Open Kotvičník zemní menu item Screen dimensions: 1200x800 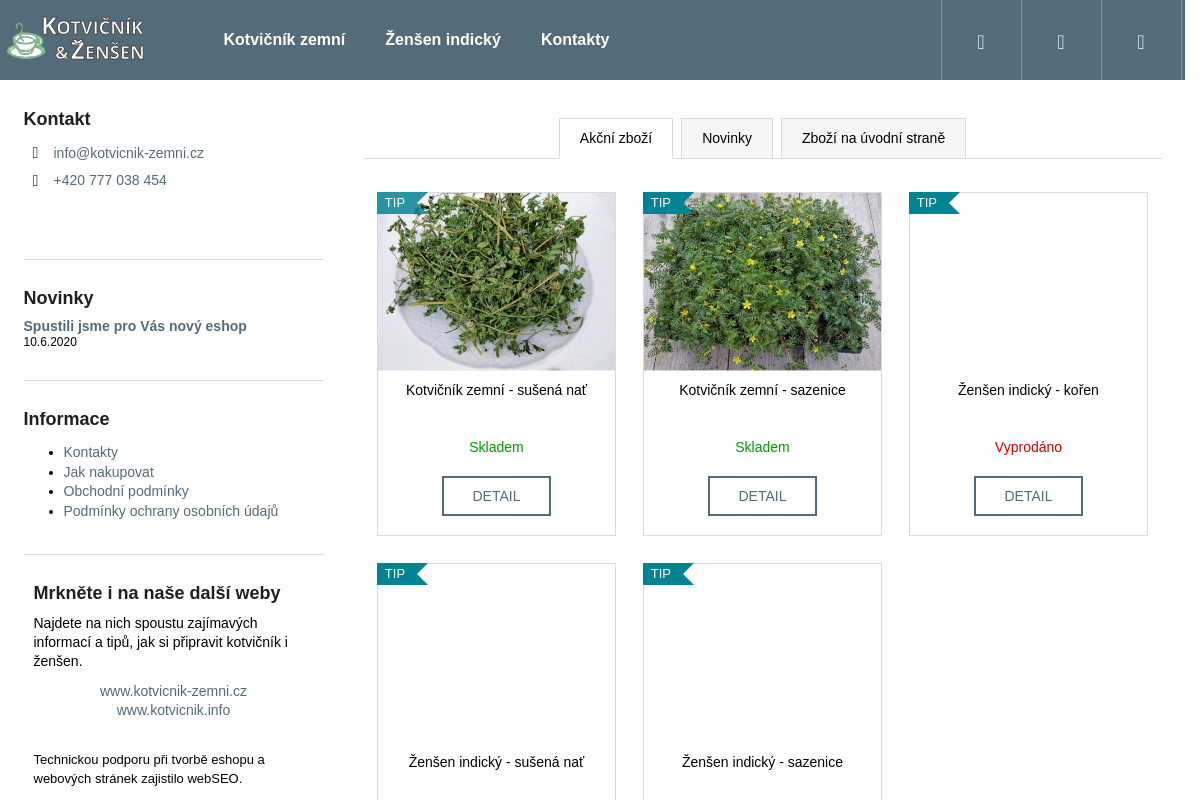tap(284, 40)
